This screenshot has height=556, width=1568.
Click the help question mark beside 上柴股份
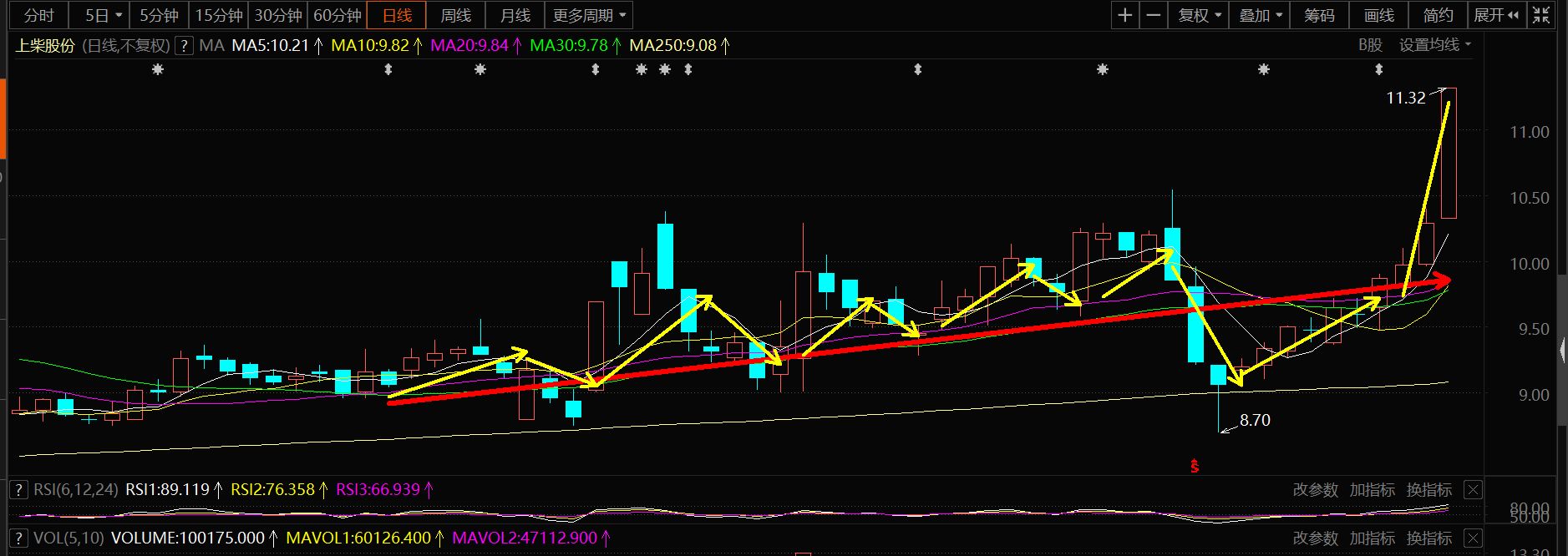[x=185, y=46]
